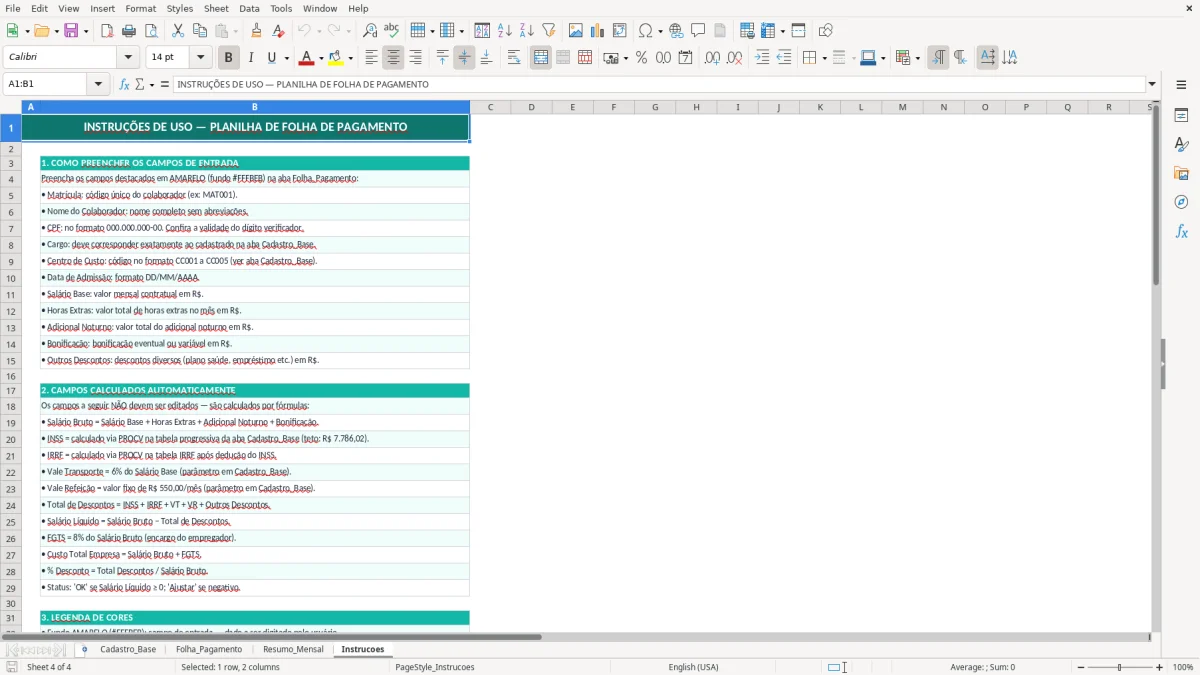Open the Background Color dropdown arrow
This screenshot has height=675, width=1200.
pos(350,58)
